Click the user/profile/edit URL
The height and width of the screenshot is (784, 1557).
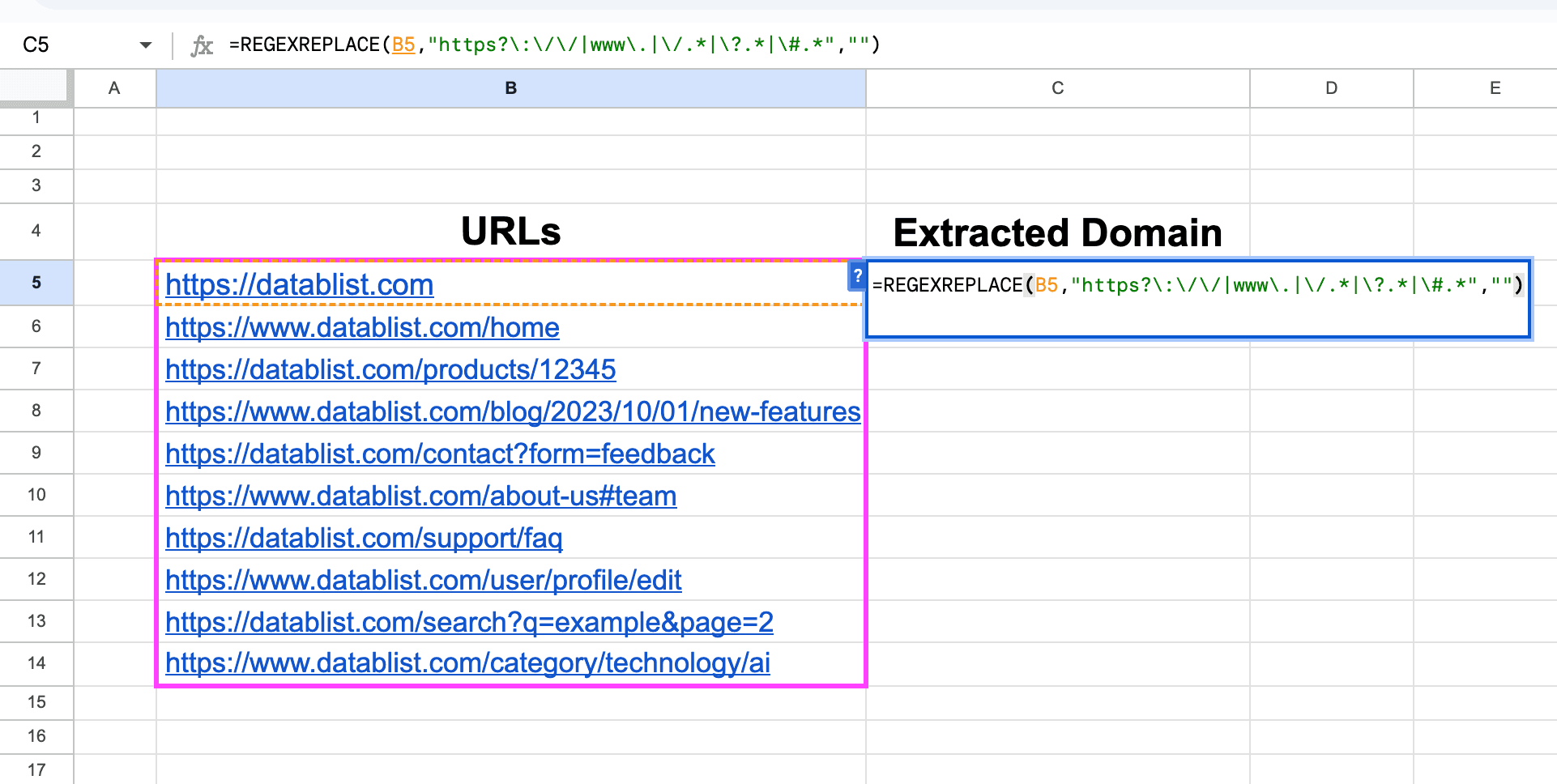422,580
